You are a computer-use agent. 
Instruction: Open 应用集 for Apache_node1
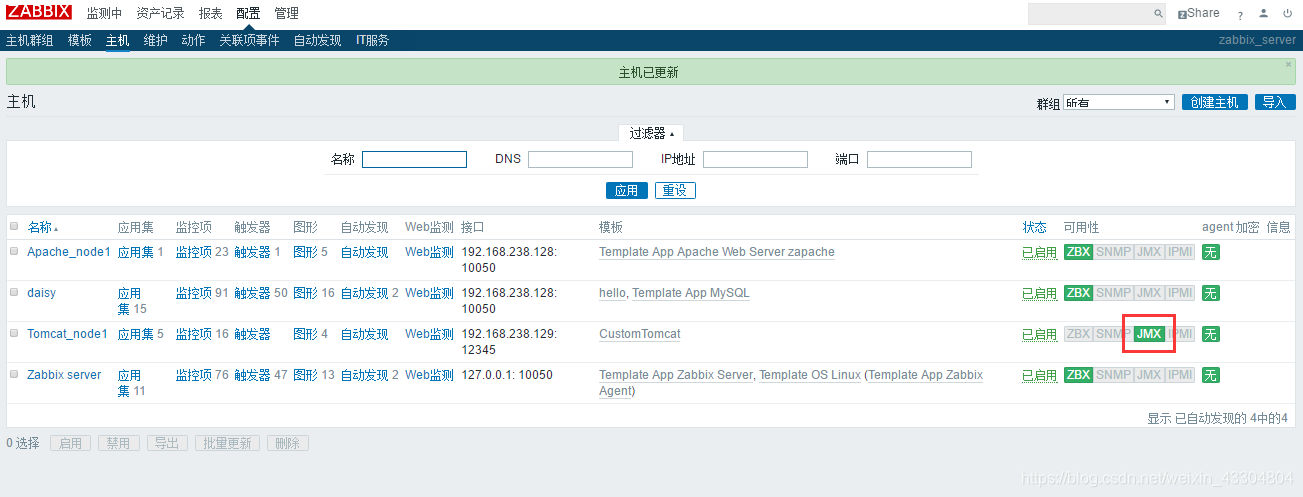point(136,252)
